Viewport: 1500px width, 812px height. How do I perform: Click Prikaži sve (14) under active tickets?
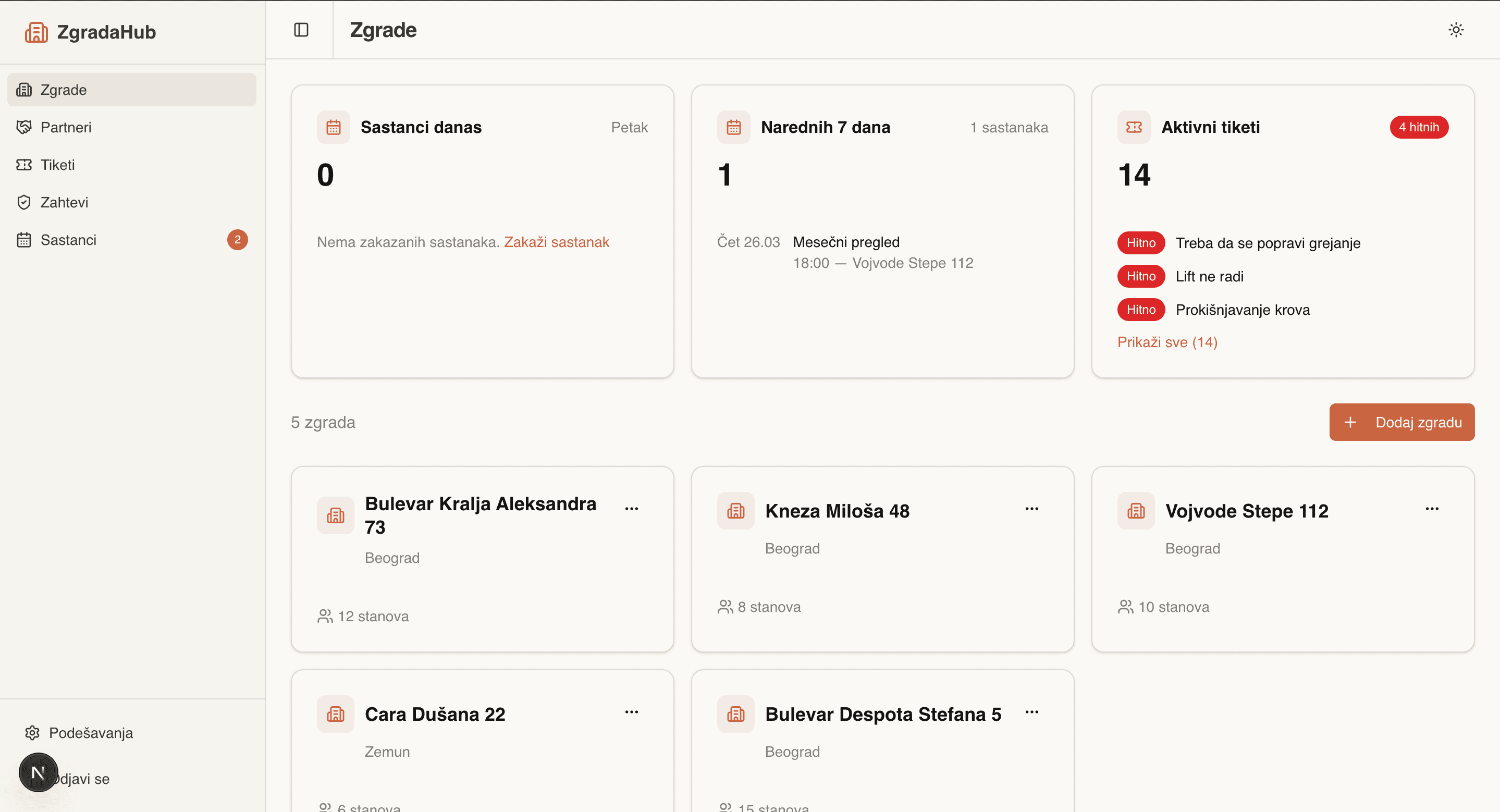1167,342
